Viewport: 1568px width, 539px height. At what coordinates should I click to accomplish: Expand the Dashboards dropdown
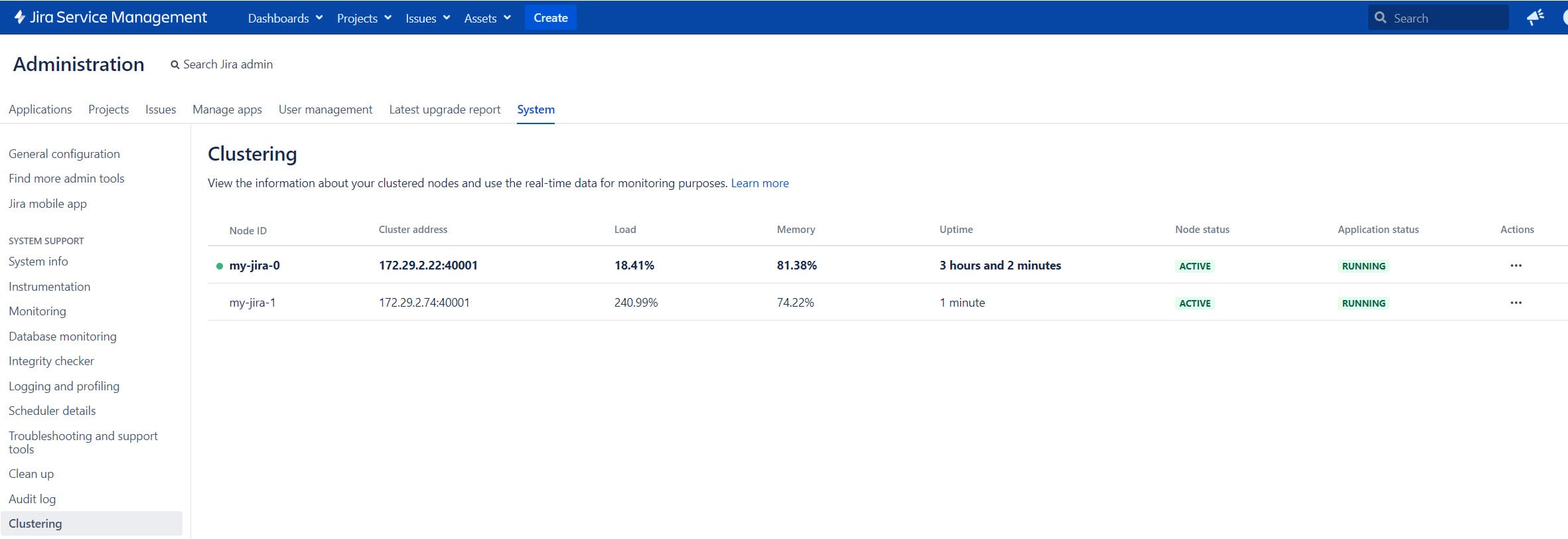285,18
